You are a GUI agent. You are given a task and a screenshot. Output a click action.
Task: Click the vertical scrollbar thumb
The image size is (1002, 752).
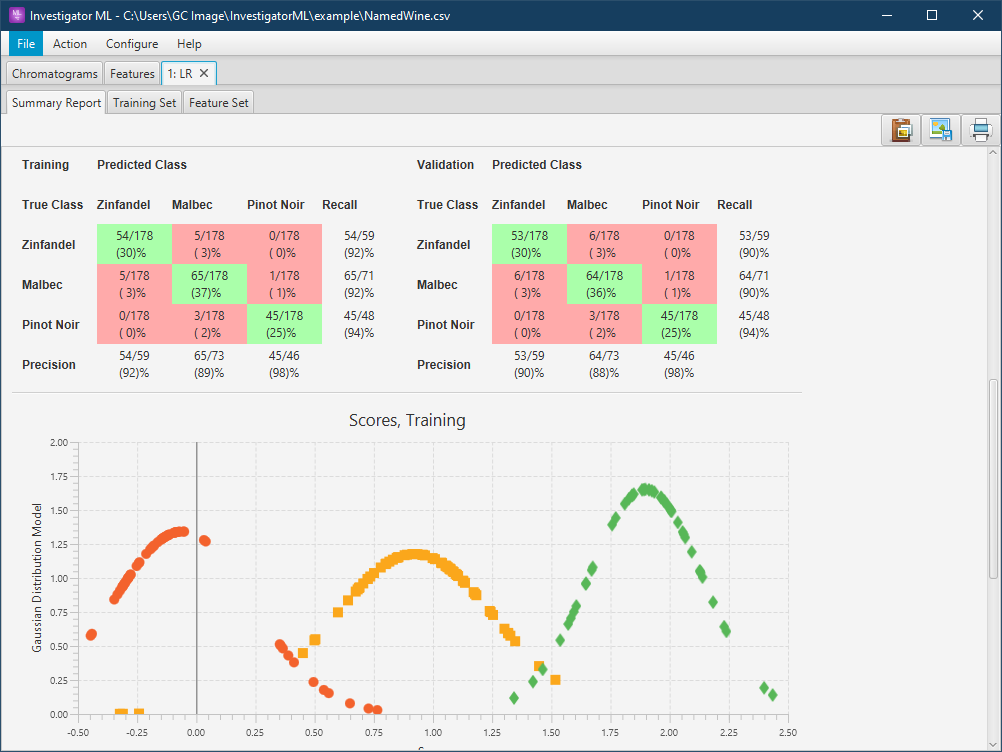pos(992,477)
